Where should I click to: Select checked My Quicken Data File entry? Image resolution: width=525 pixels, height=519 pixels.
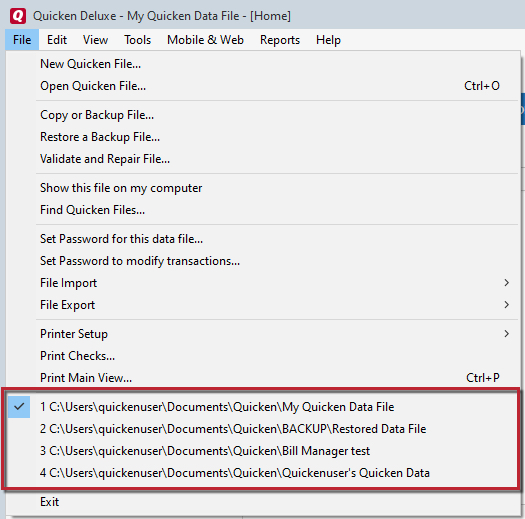tap(262, 407)
